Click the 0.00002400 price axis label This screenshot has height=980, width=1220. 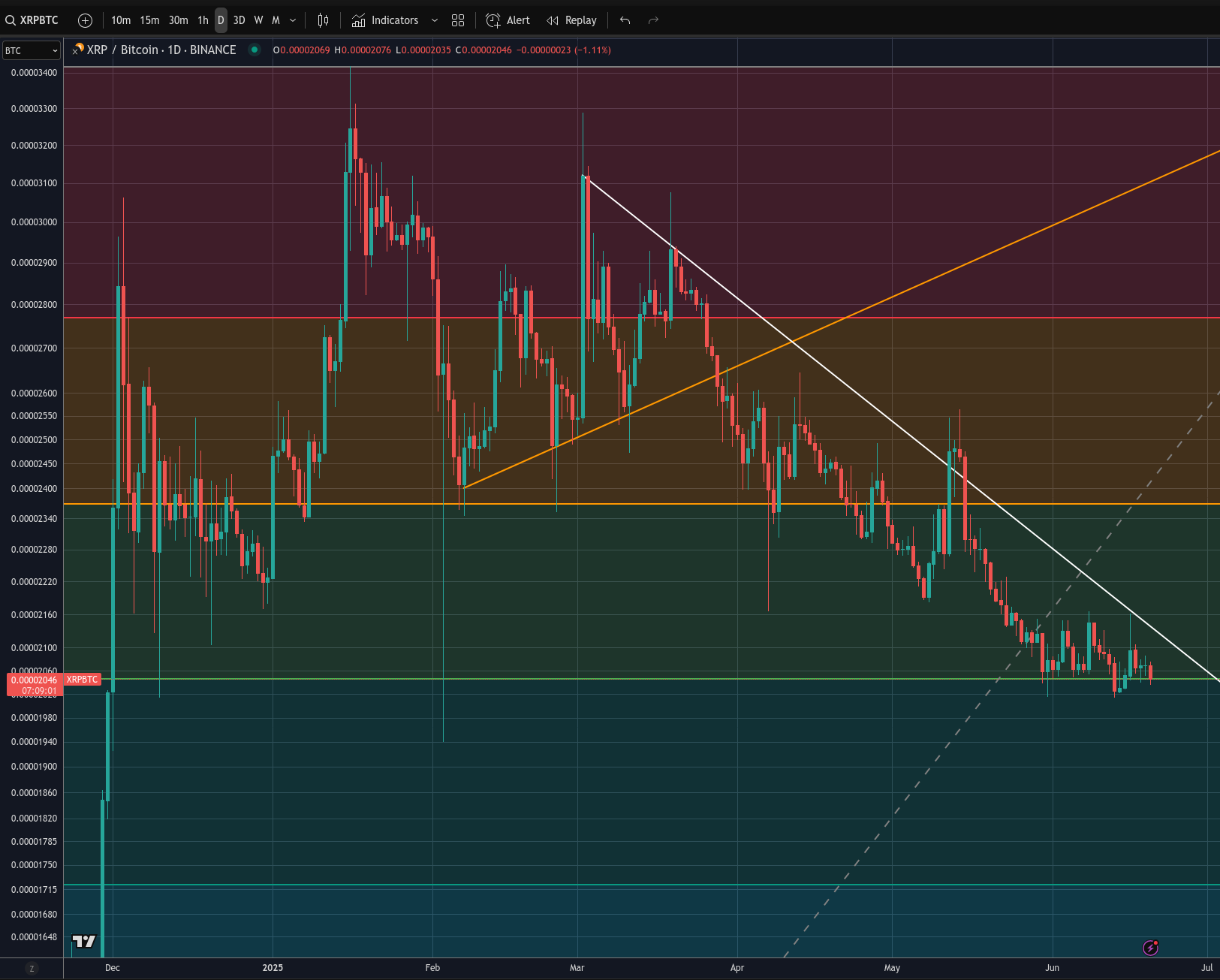[x=34, y=489]
